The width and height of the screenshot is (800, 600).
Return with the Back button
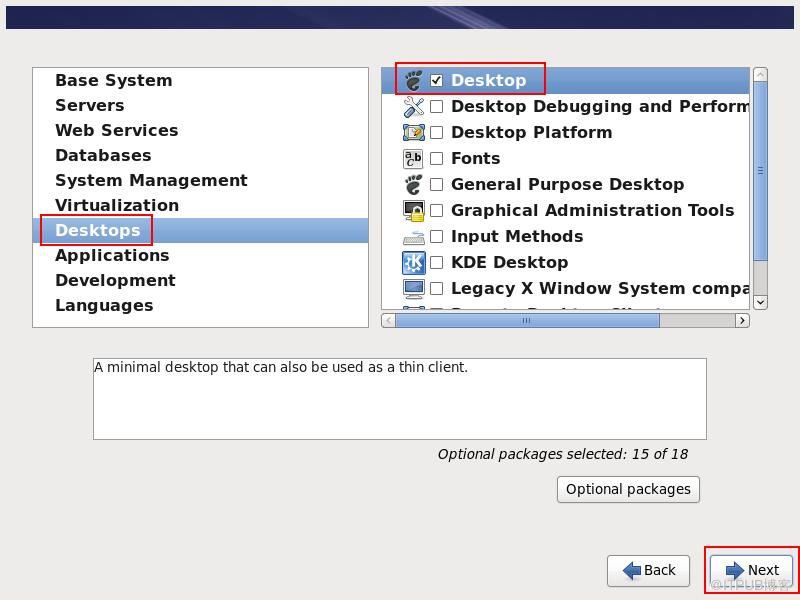coord(648,570)
